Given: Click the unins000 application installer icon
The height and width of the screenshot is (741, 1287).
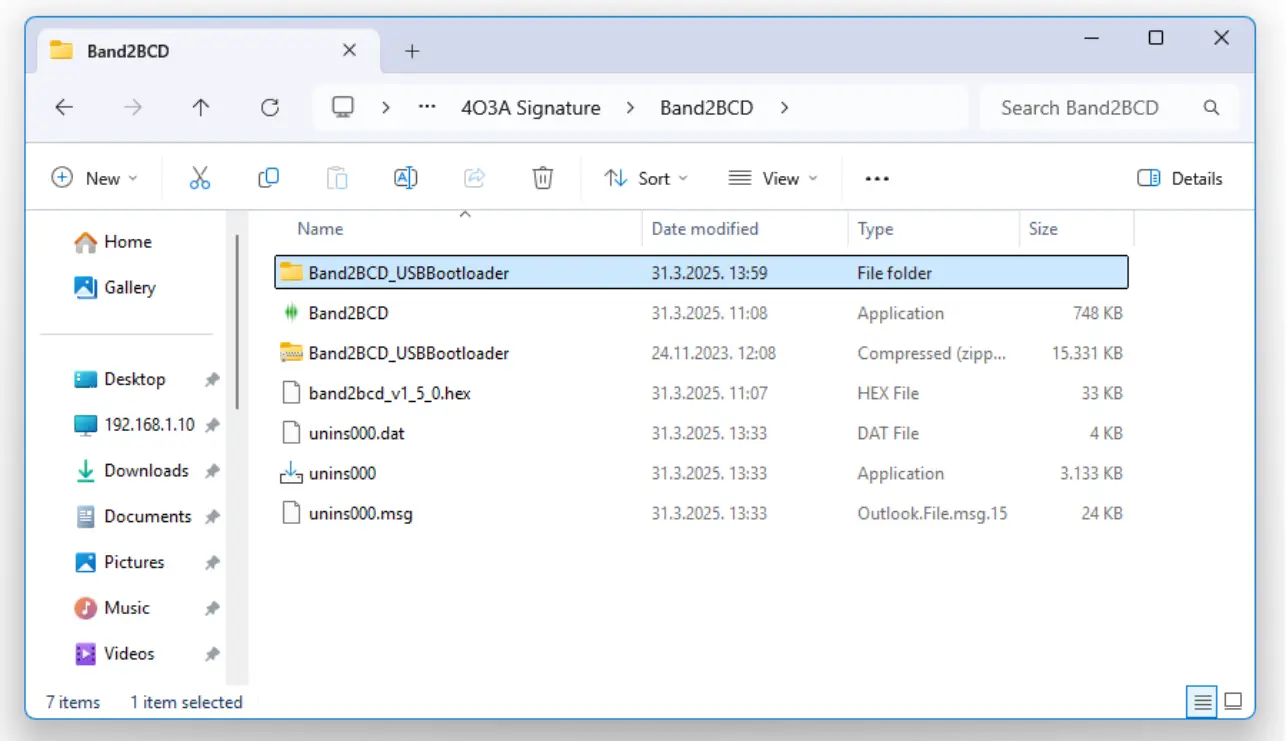Looking at the screenshot, I should (x=291, y=473).
